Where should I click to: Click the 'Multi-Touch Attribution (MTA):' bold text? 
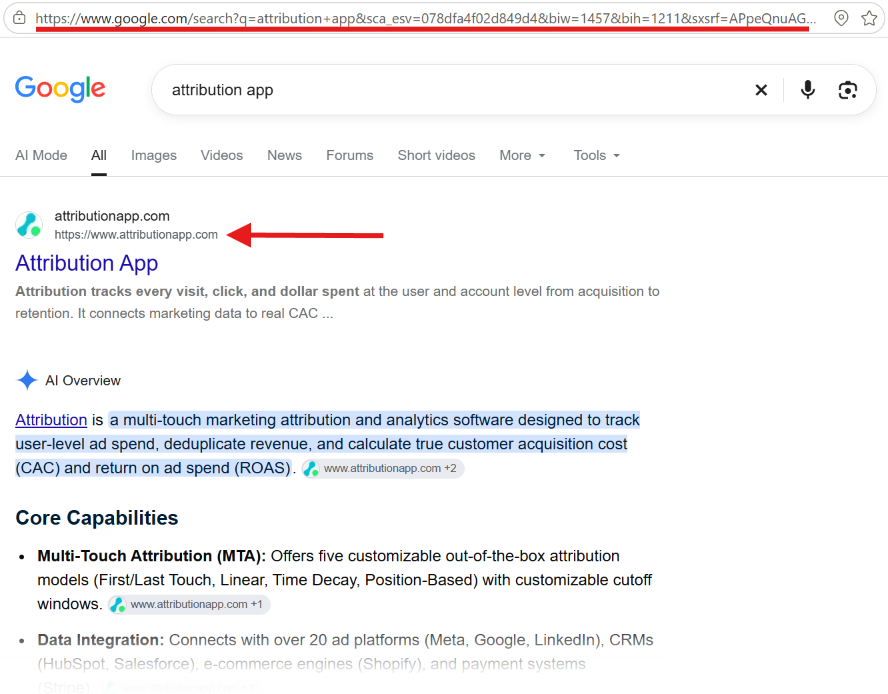coord(152,556)
